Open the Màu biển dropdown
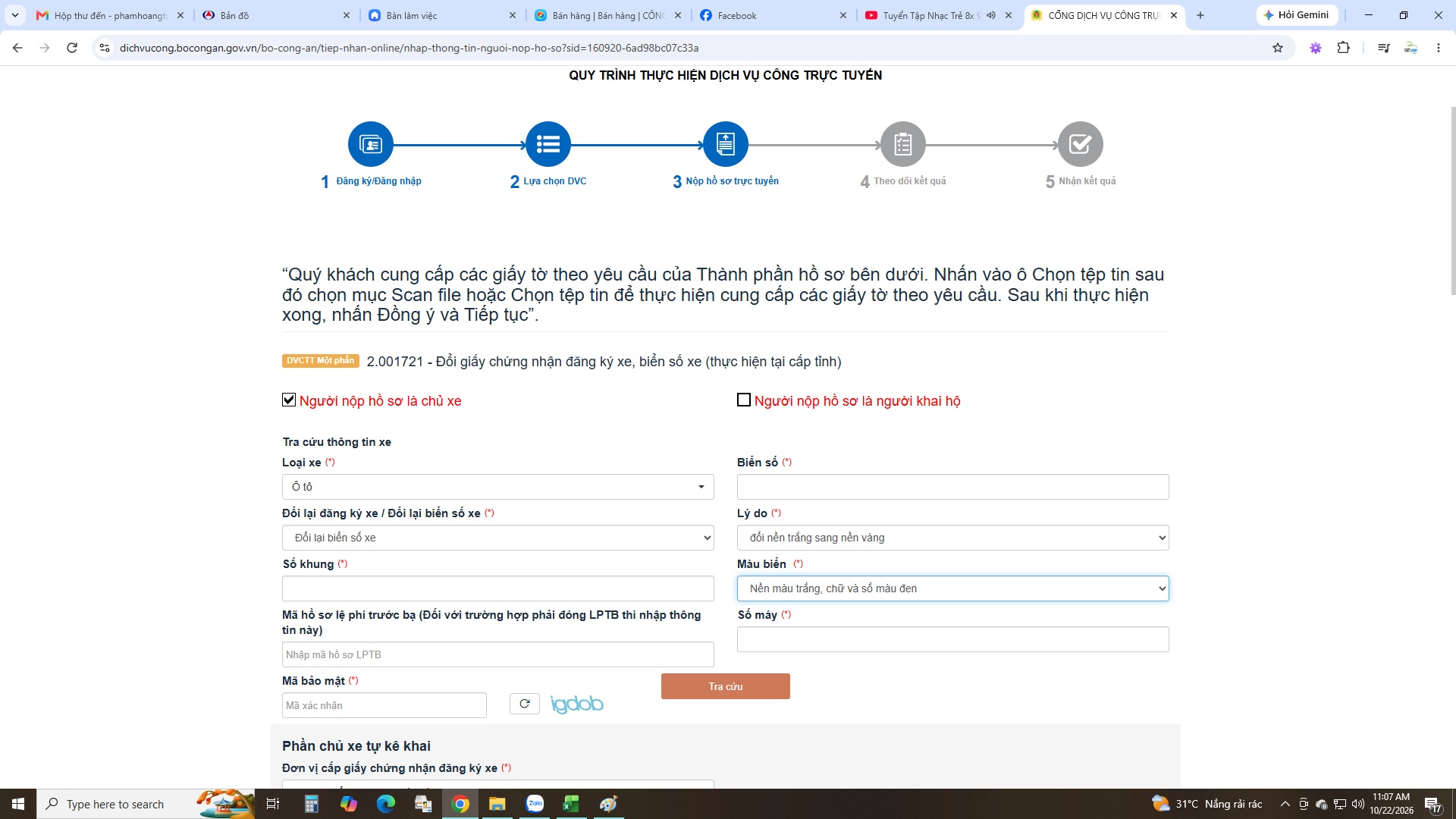The width and height of the screenshot is (1456, 819). (952, 588)
